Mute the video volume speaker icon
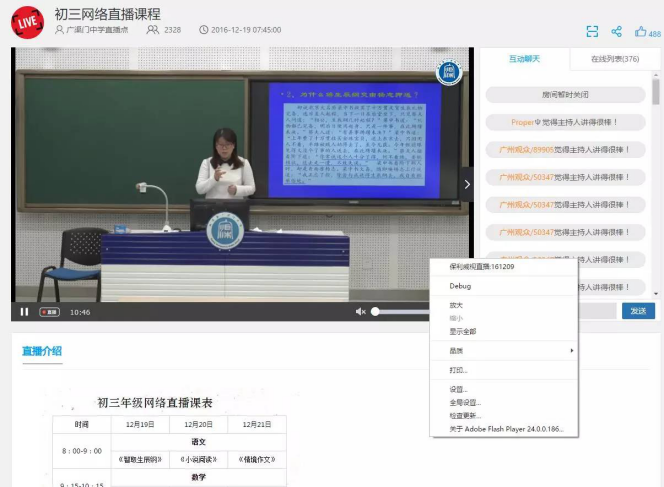 pyautogui.click(x=360, y=312)
